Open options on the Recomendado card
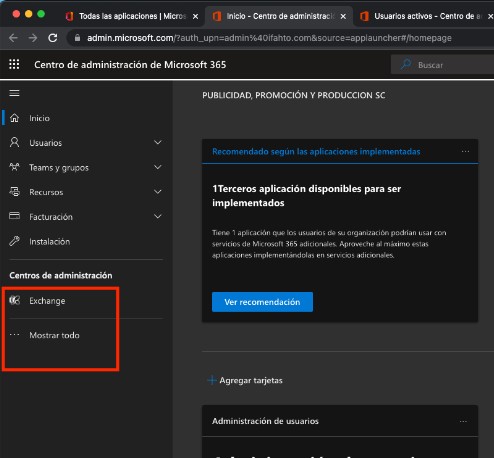Image resolution: width=494 pixels, height=458 pixels. pyautogui.click(x=465, y=151)
